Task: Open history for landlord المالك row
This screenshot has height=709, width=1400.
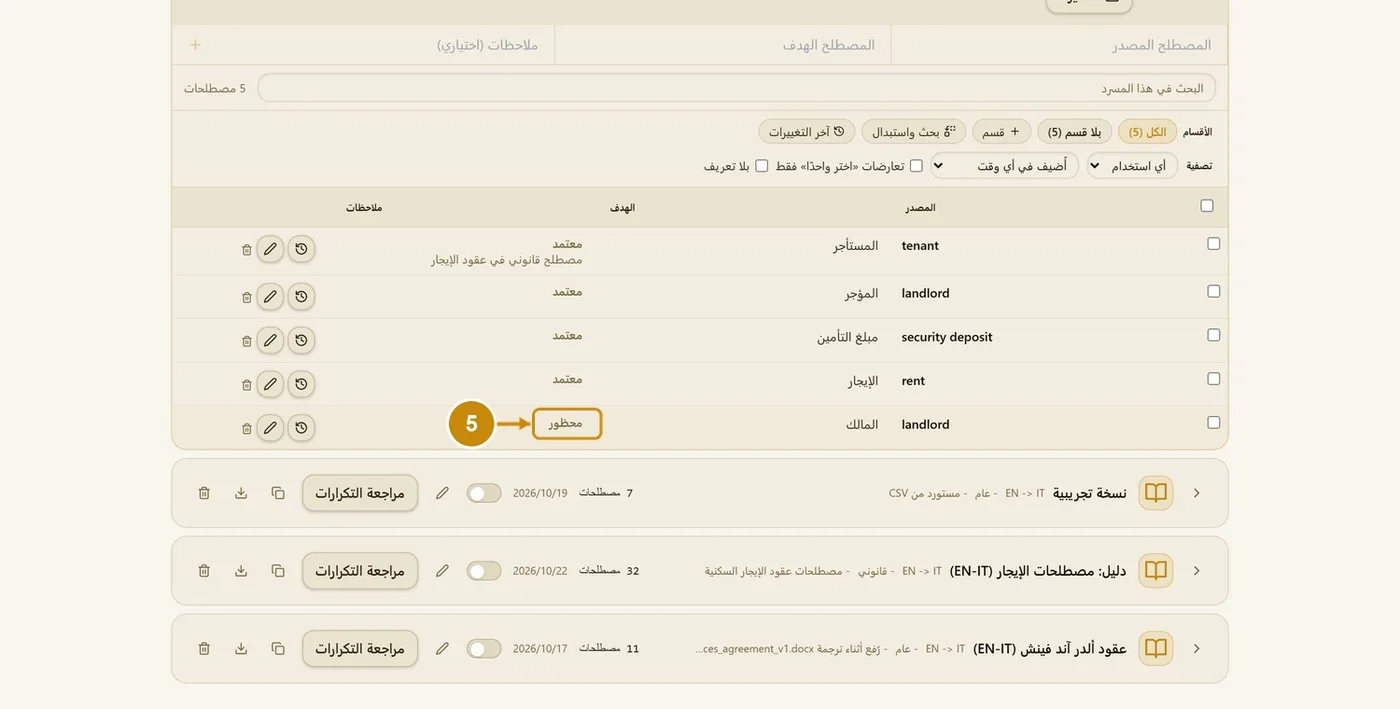Action: point(301,428)
